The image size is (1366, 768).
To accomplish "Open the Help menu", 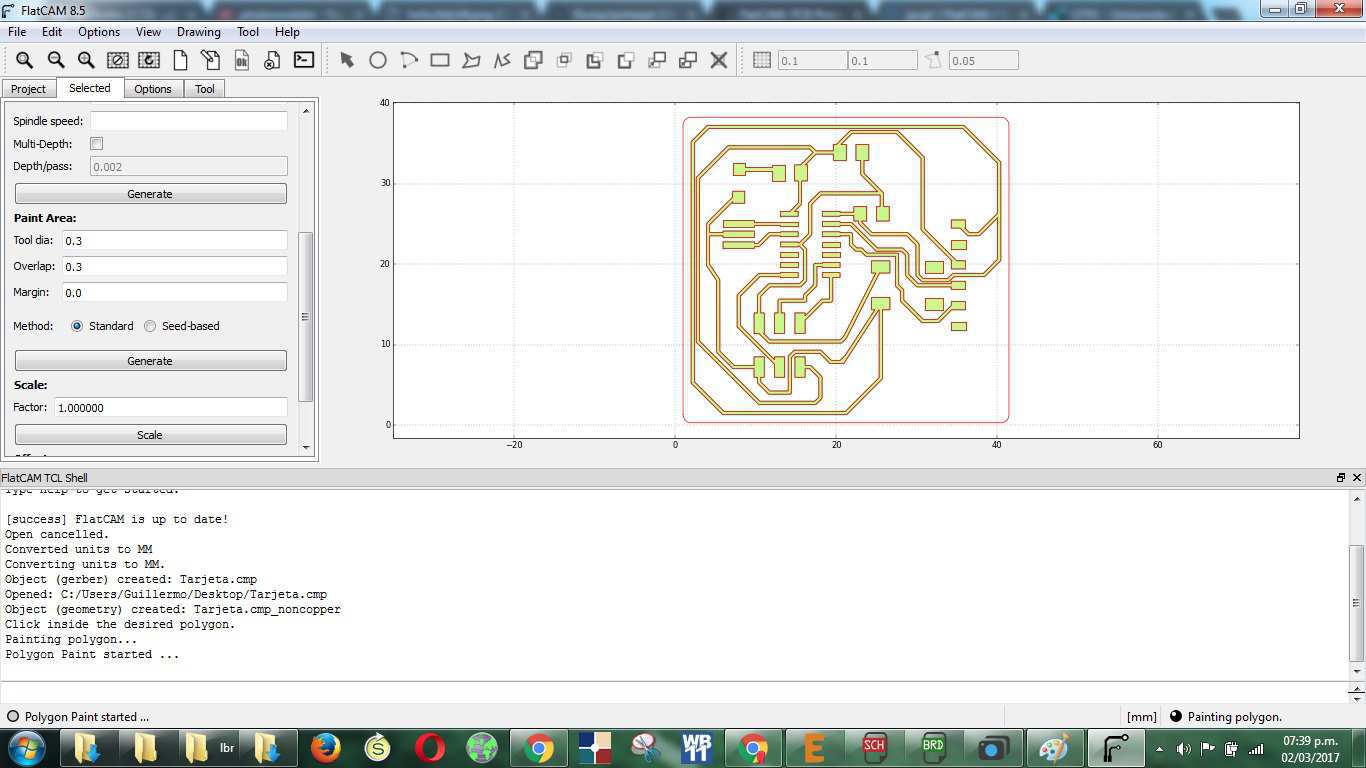I will coord(287,32).
